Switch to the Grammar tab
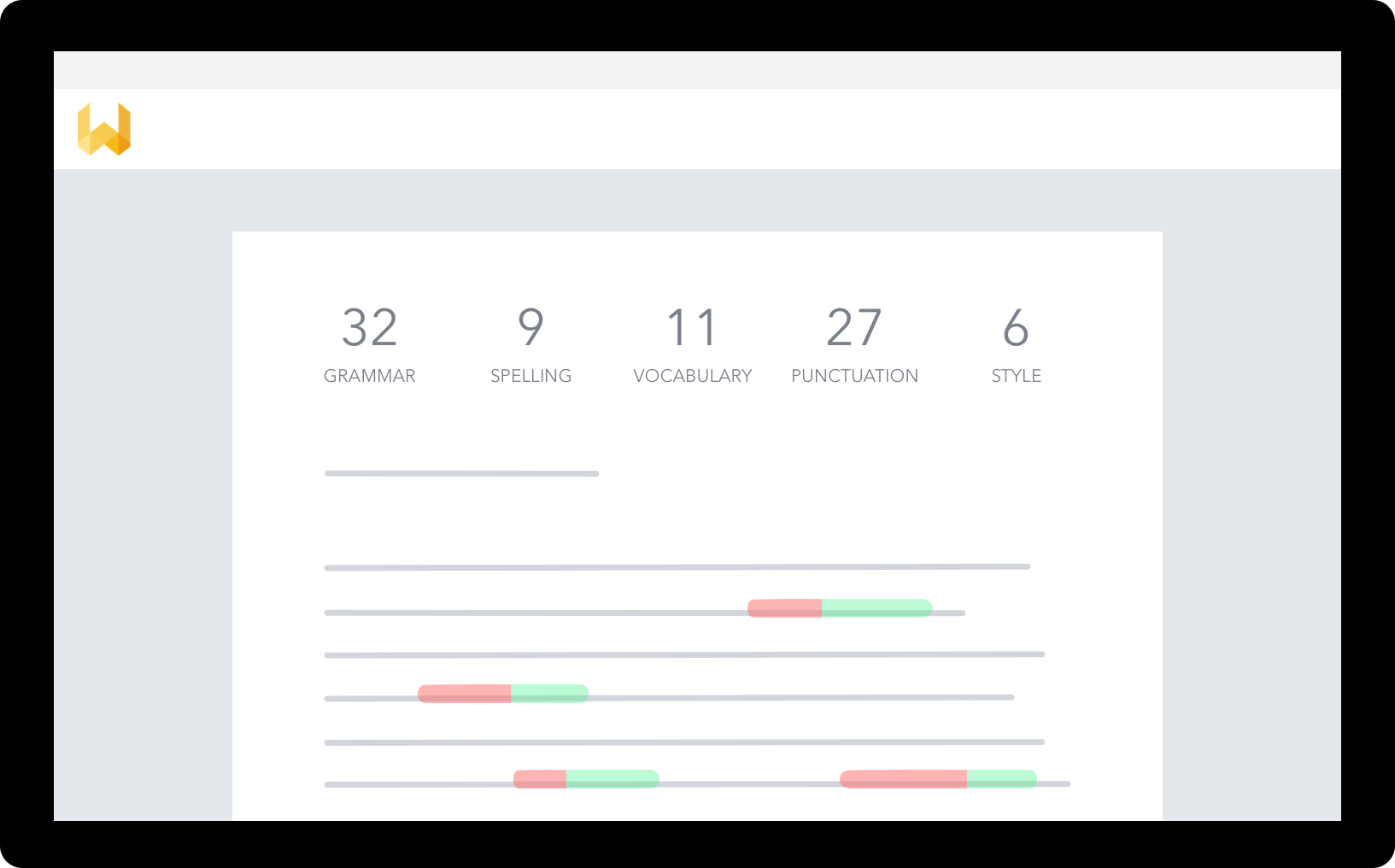This screenshot has height=868, width=1395. pos(370,345)
